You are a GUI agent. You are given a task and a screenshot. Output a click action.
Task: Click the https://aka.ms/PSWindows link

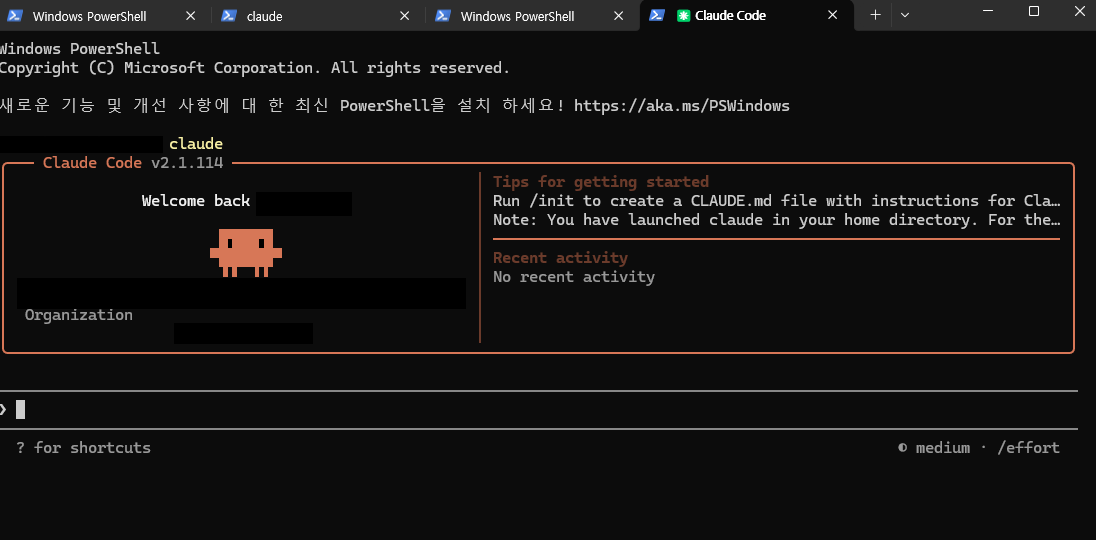(x=682, y=106)
